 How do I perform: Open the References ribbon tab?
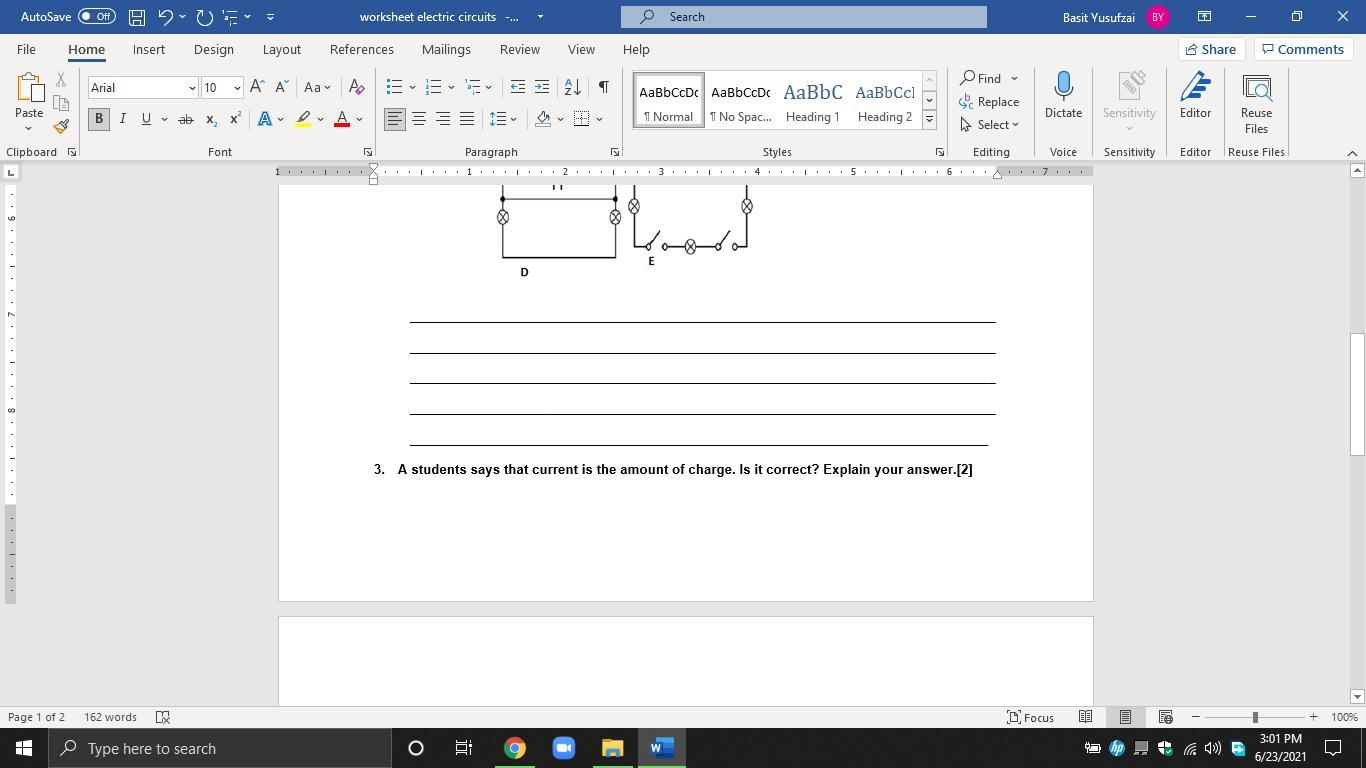(361, 49)
